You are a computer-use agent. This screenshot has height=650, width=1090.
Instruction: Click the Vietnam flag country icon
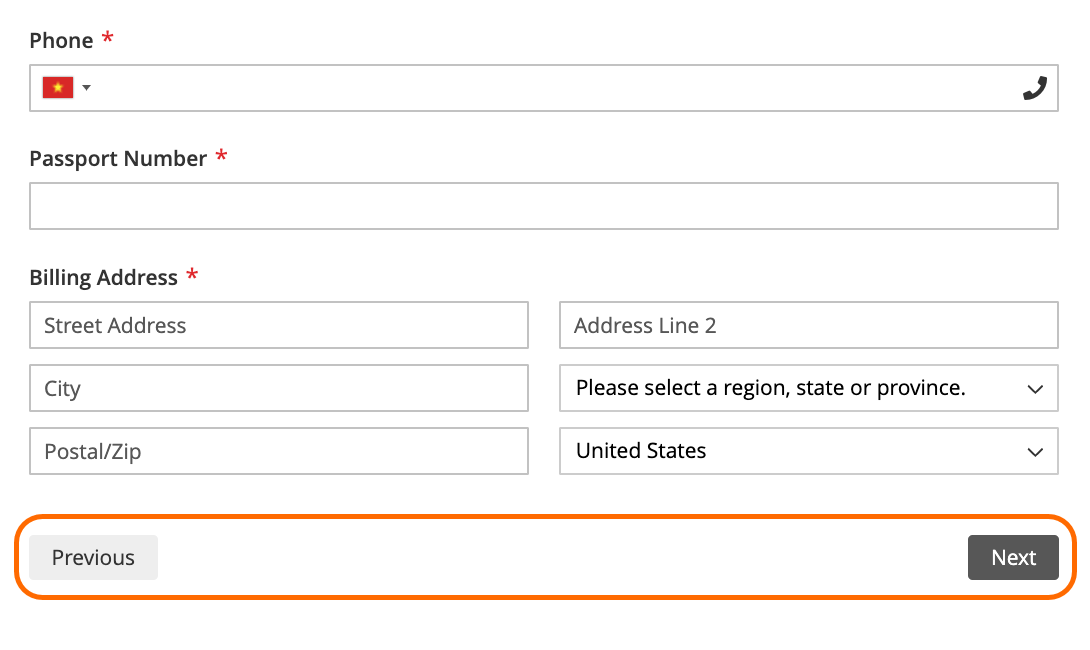[58, 88]
